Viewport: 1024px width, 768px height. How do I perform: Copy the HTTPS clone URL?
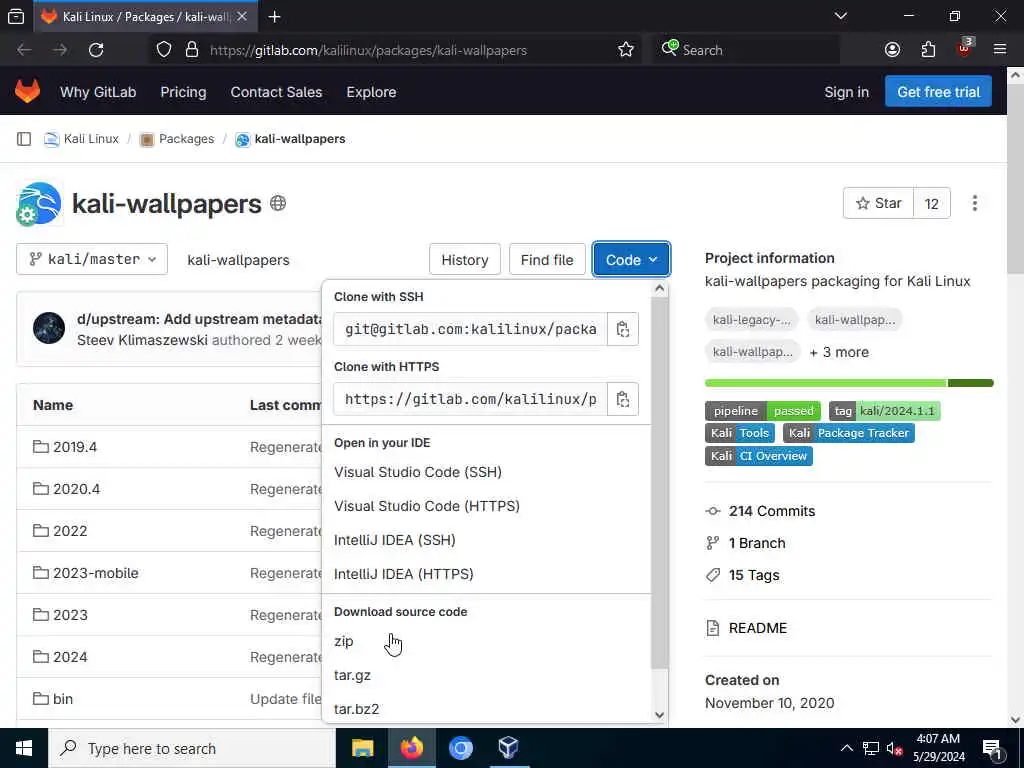tap(623, 399)
